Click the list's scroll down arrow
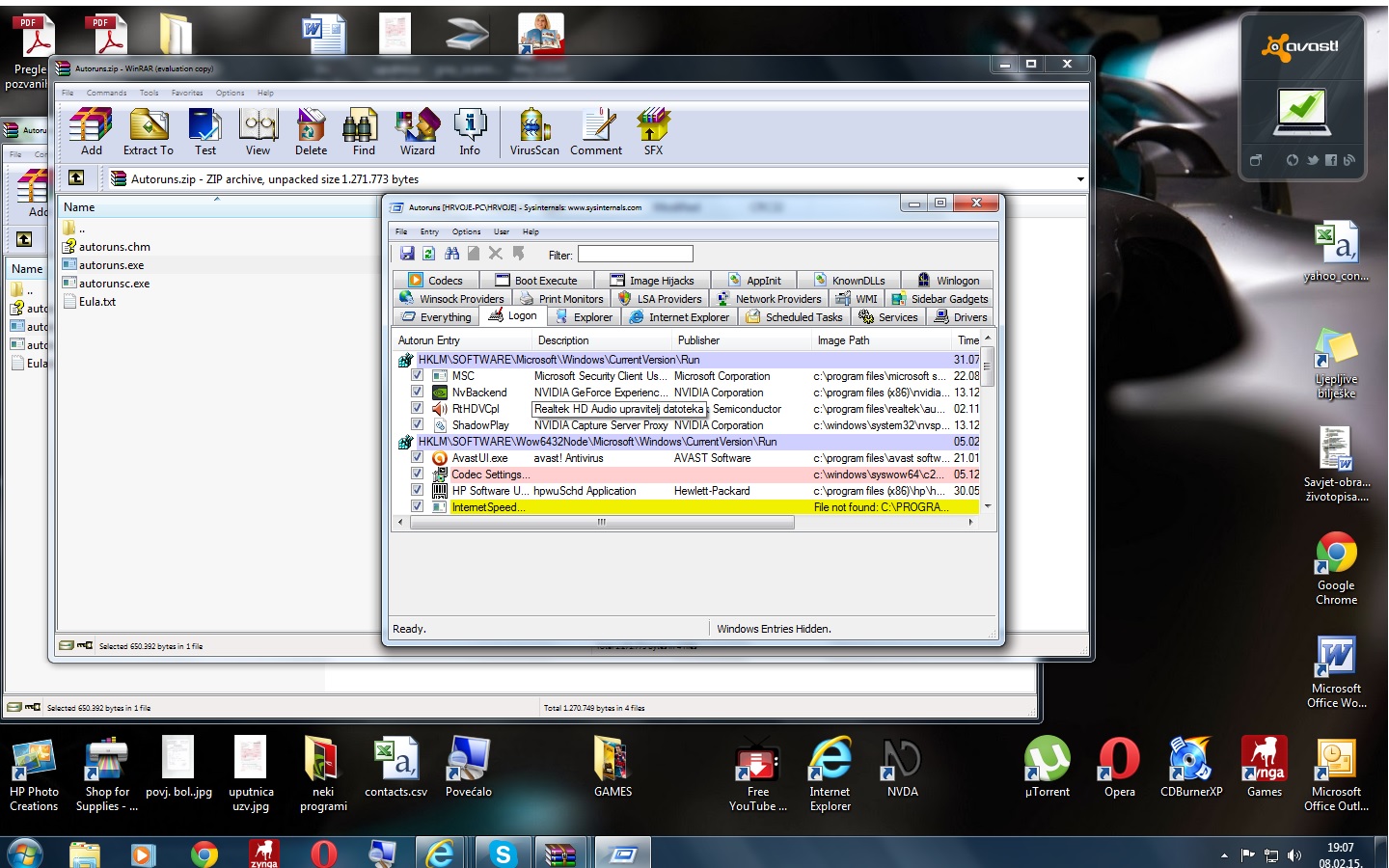This screenshot has height=868, width=1389. (988, 506)
